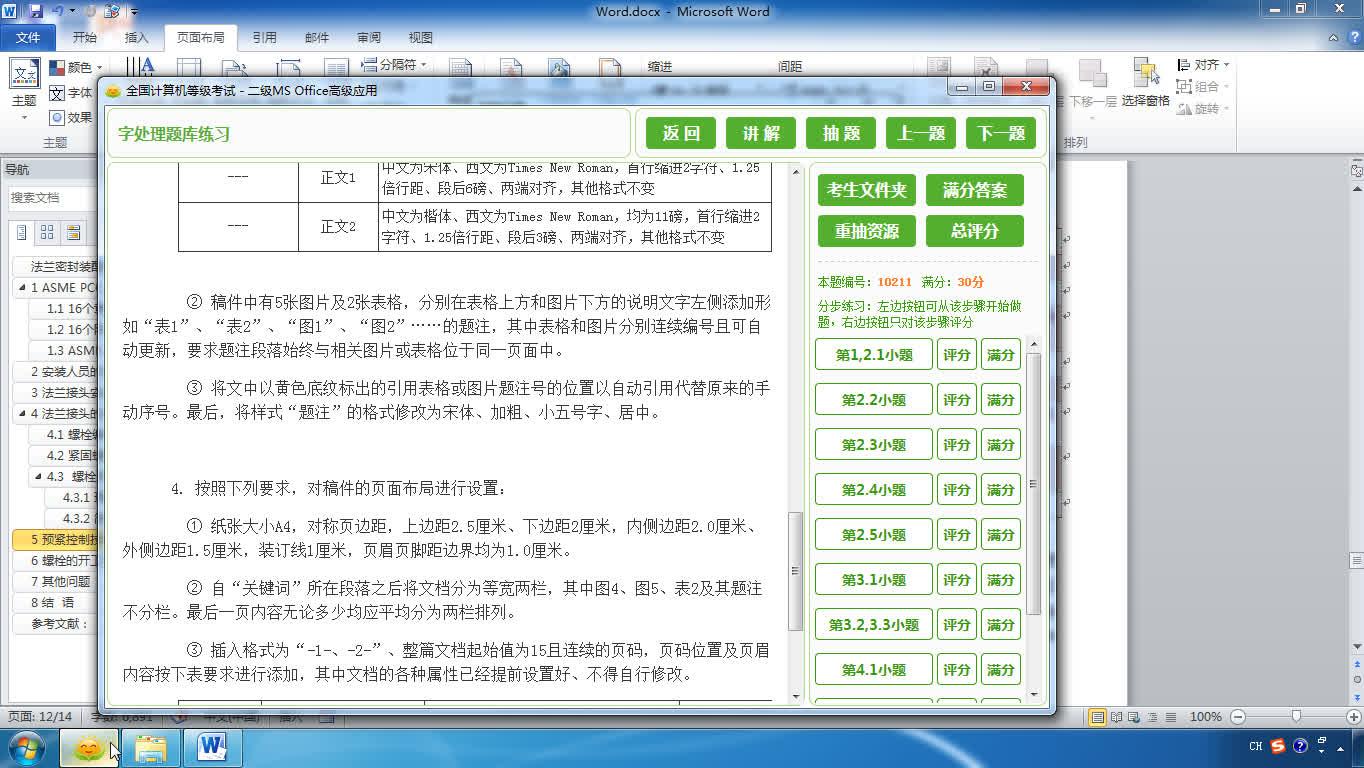Viewport: 1364px width, 768px height.
Task: Go to heading '2 安装人员'
Action: click(x=57, y=372)
